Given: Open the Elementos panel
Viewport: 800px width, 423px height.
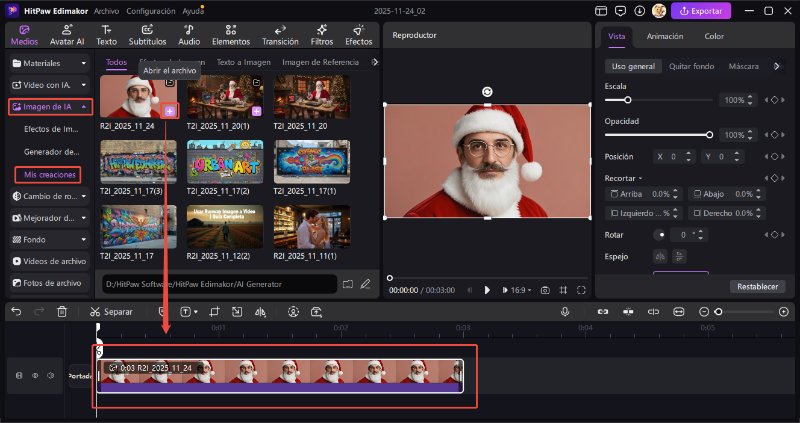Looking at the screenshot, I should tap(231, 35).
